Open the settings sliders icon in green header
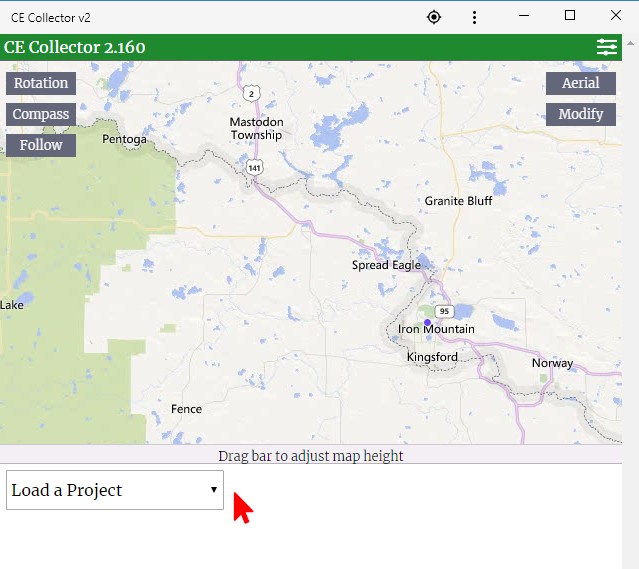Image resolution: width=639 pixels, height=569 pixels. tap(606, 47)
